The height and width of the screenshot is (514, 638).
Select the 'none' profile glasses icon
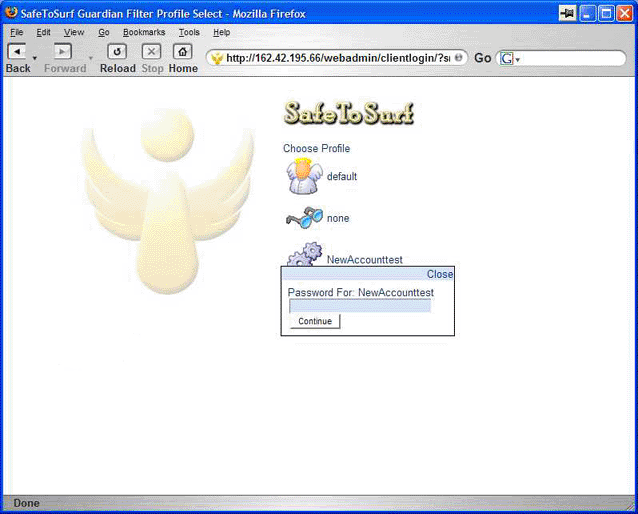[304, 218]
